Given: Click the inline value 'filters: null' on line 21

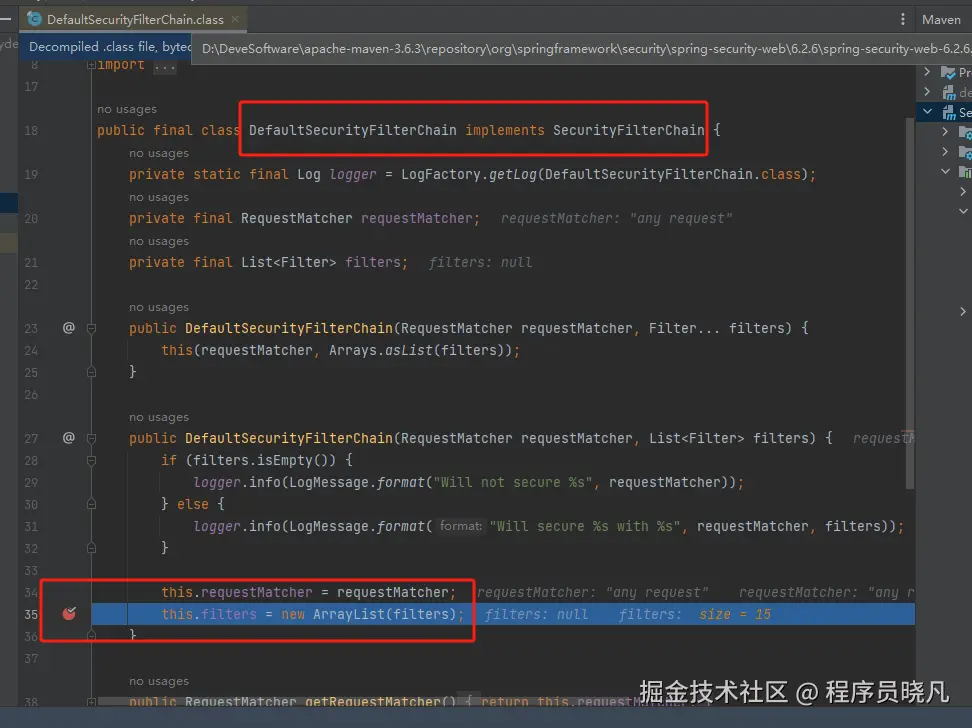Looking at the screenshot, I should tap(480, 262).
